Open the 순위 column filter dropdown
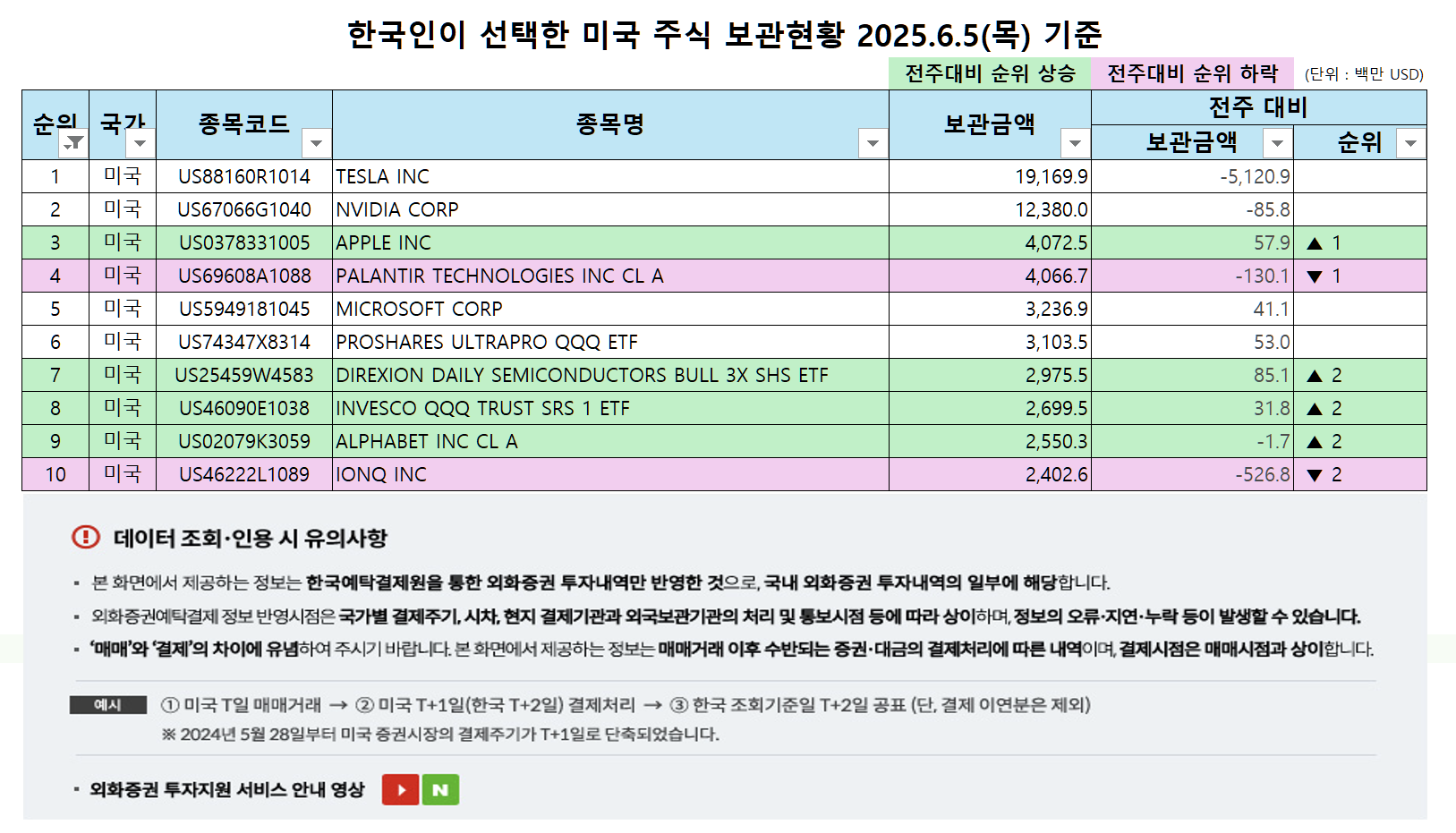1456x833 pixels. pyautogui.click(x=73, y=143)
